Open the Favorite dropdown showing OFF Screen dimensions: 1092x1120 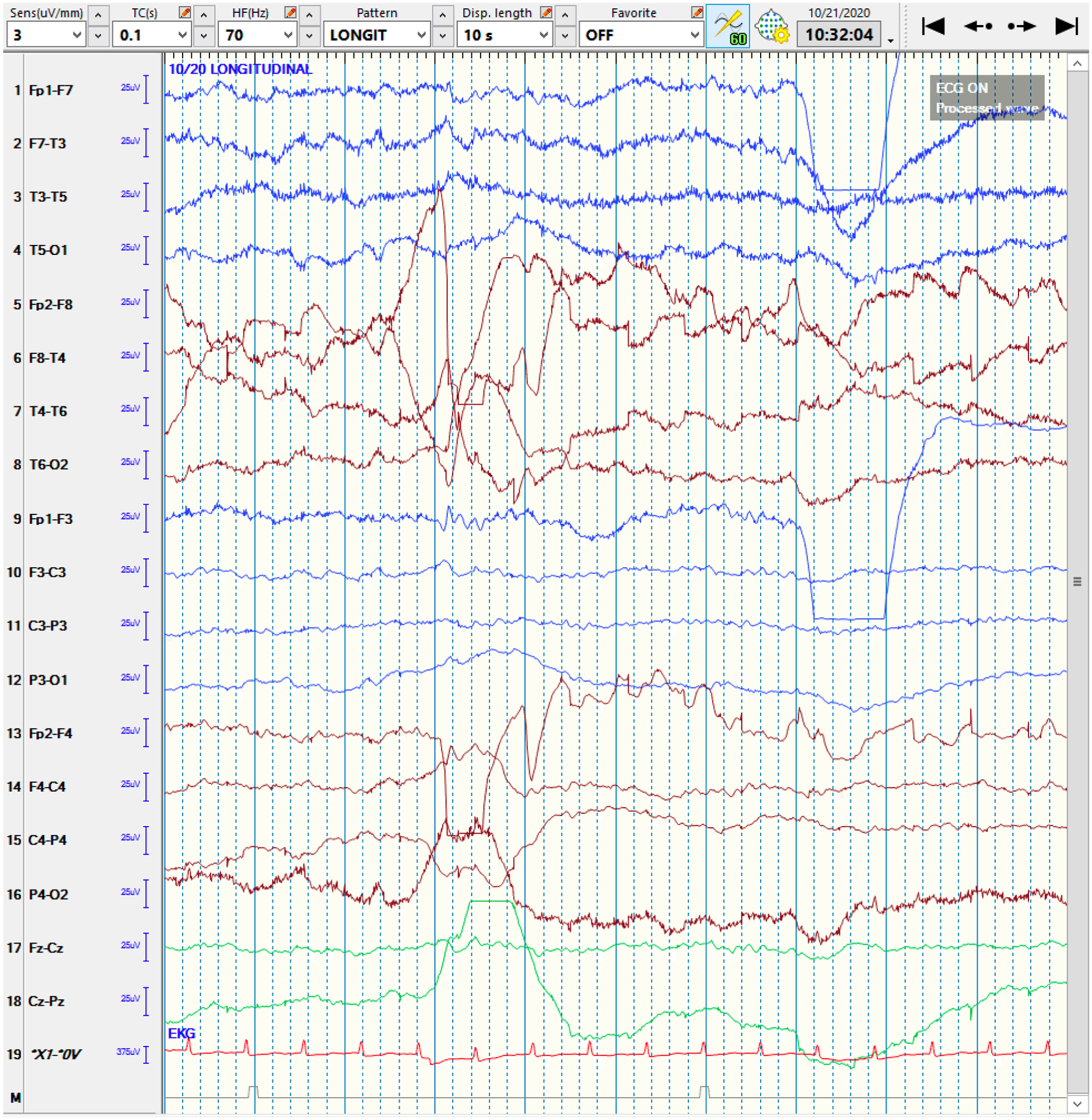pyautogui.click(x=641, y=35)
